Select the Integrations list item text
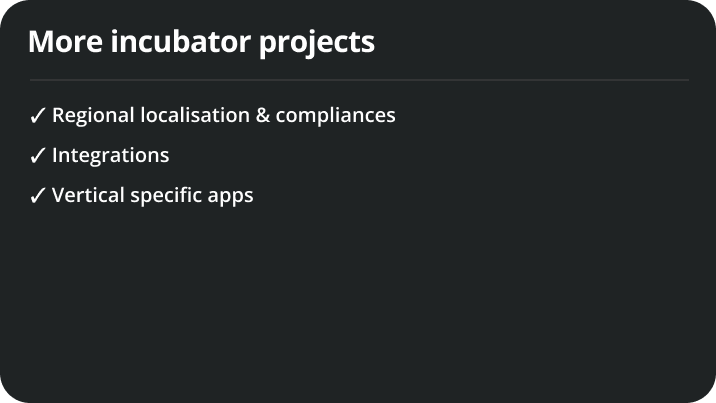Screen dimensions: 716x403 pos(111,155)
